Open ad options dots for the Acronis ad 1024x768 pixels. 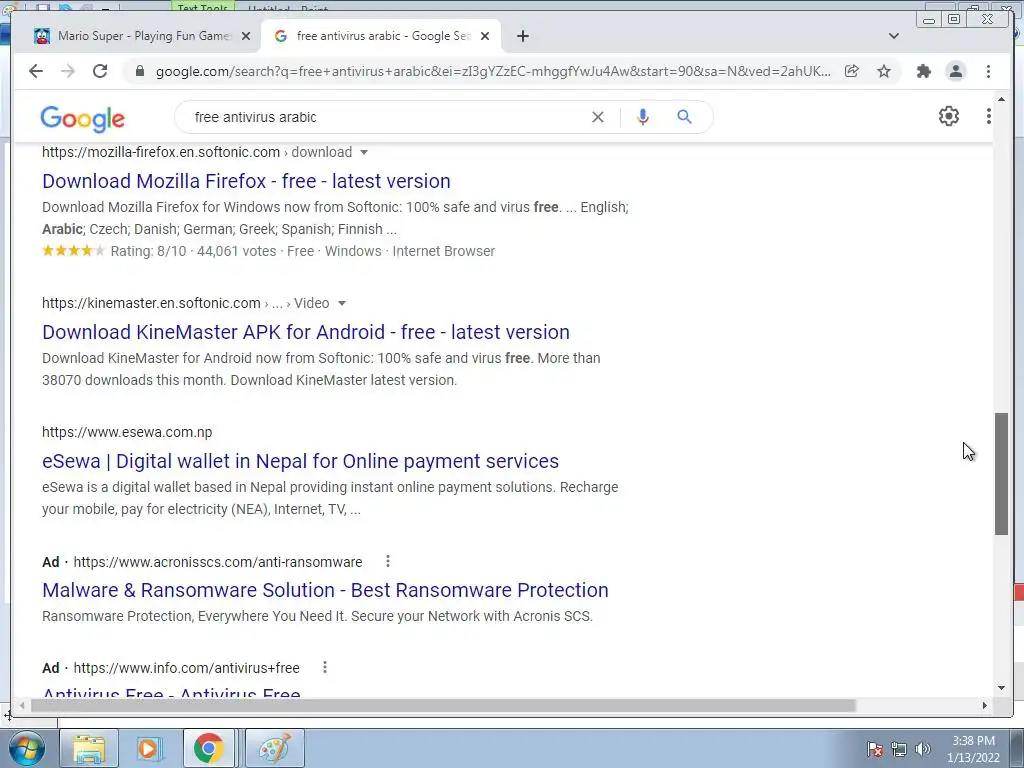[x=388, y=561]
